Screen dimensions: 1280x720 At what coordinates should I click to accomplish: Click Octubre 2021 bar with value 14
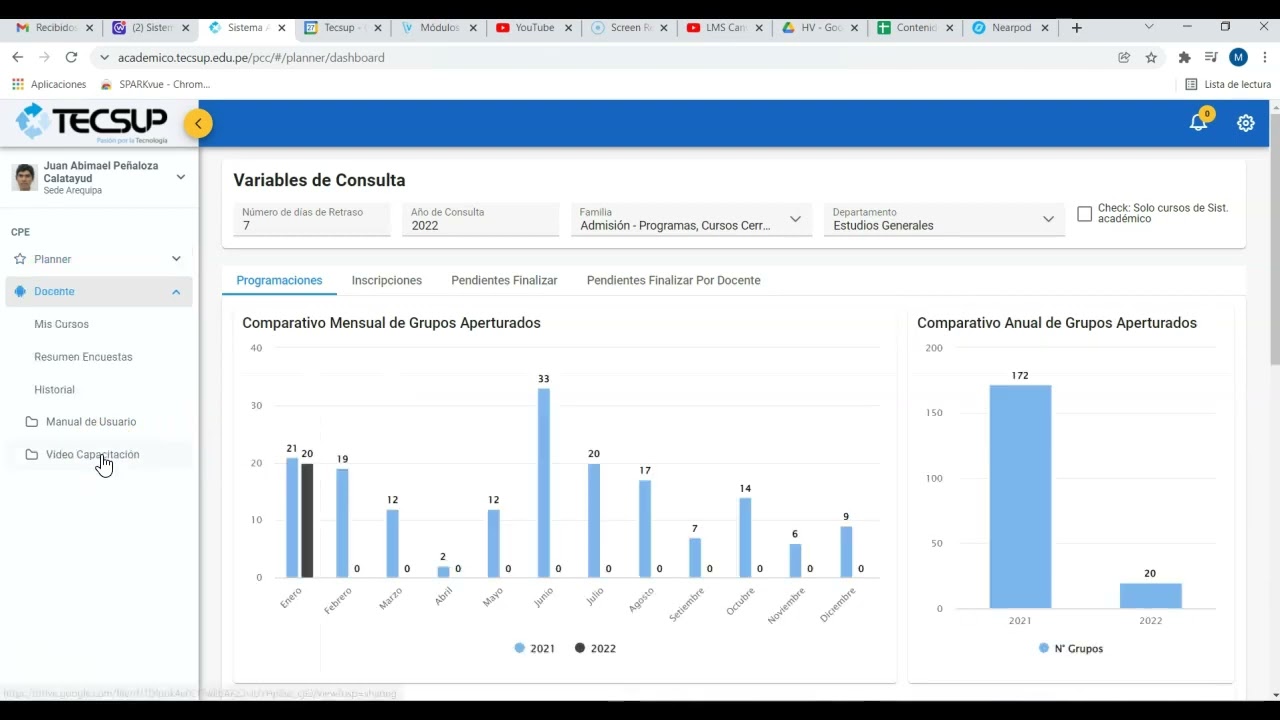[745, 538]
